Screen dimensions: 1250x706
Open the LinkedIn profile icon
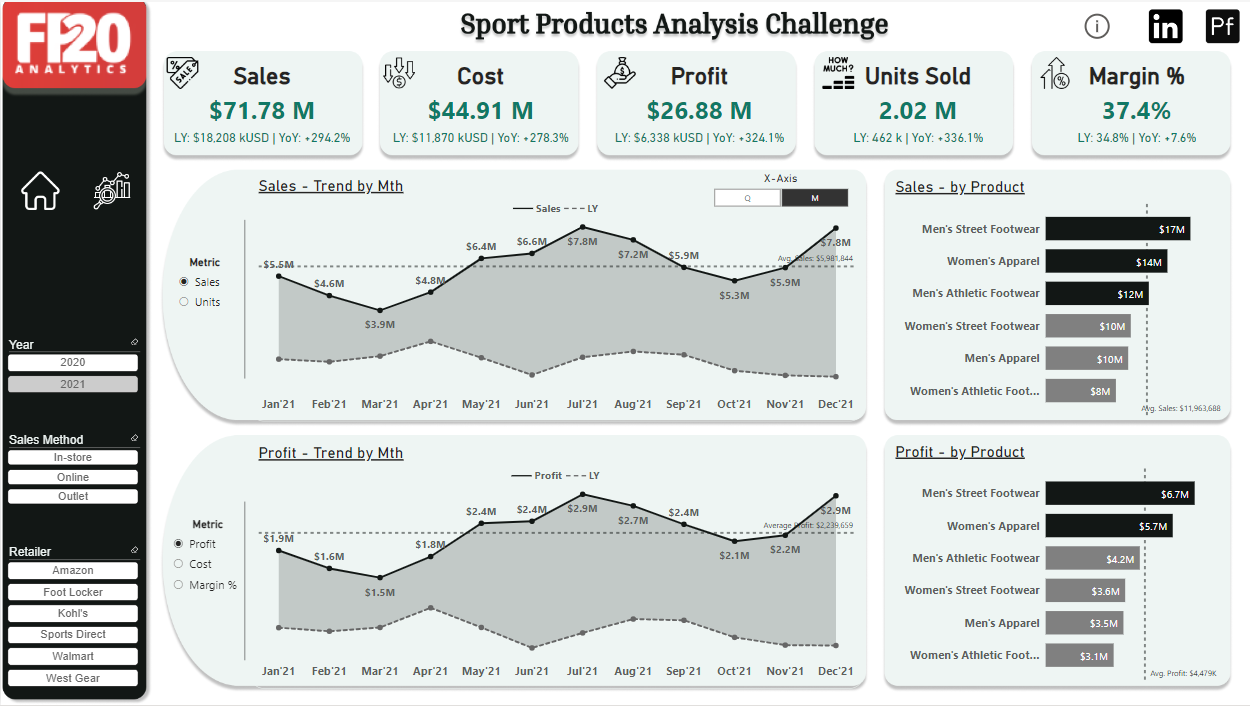(1165, 27)
